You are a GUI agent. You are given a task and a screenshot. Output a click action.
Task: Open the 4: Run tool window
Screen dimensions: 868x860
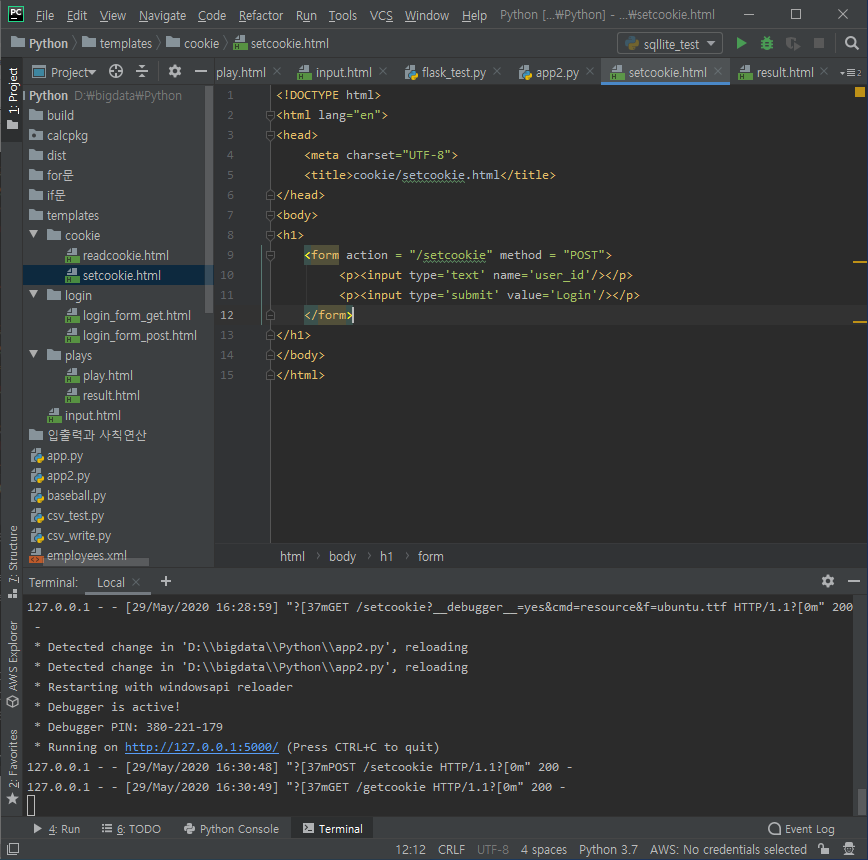point(57,828)
